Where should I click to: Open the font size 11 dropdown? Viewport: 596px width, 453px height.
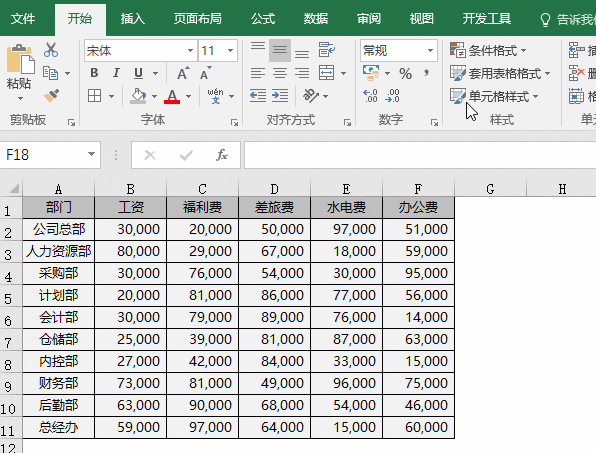230,50
